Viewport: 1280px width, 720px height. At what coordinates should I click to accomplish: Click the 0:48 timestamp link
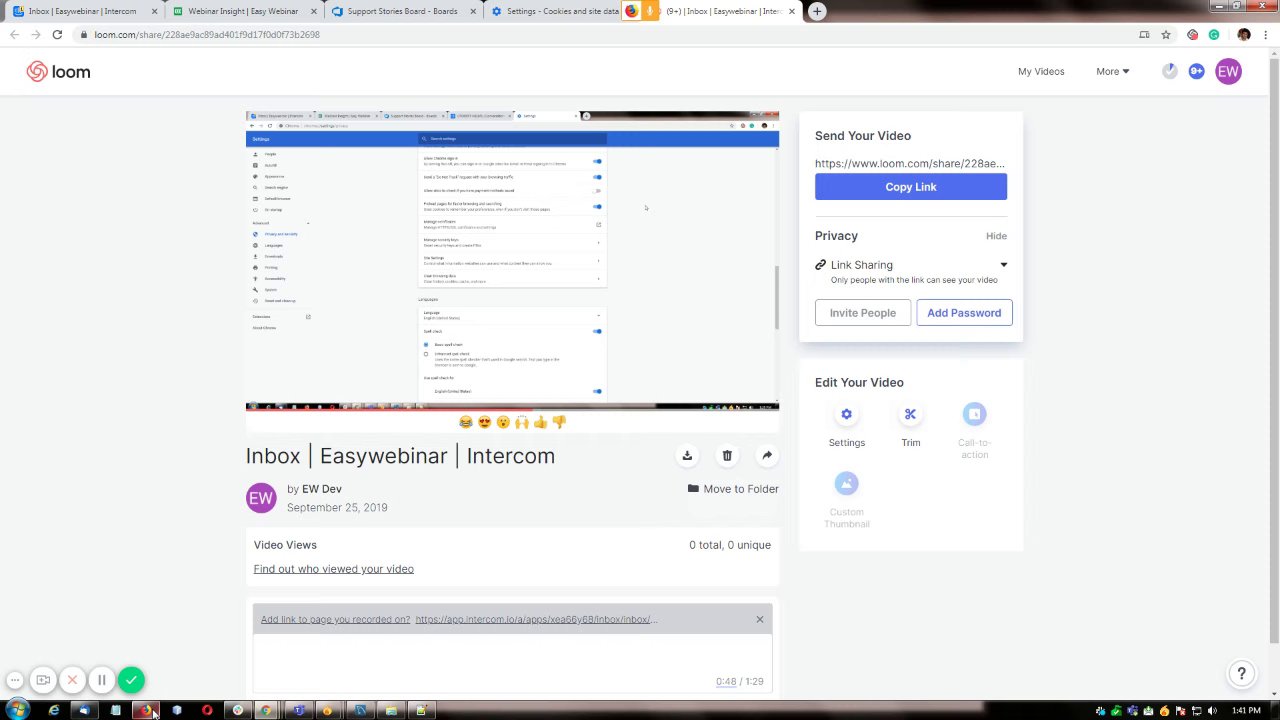pyautogui.click(x=726, y=681)
